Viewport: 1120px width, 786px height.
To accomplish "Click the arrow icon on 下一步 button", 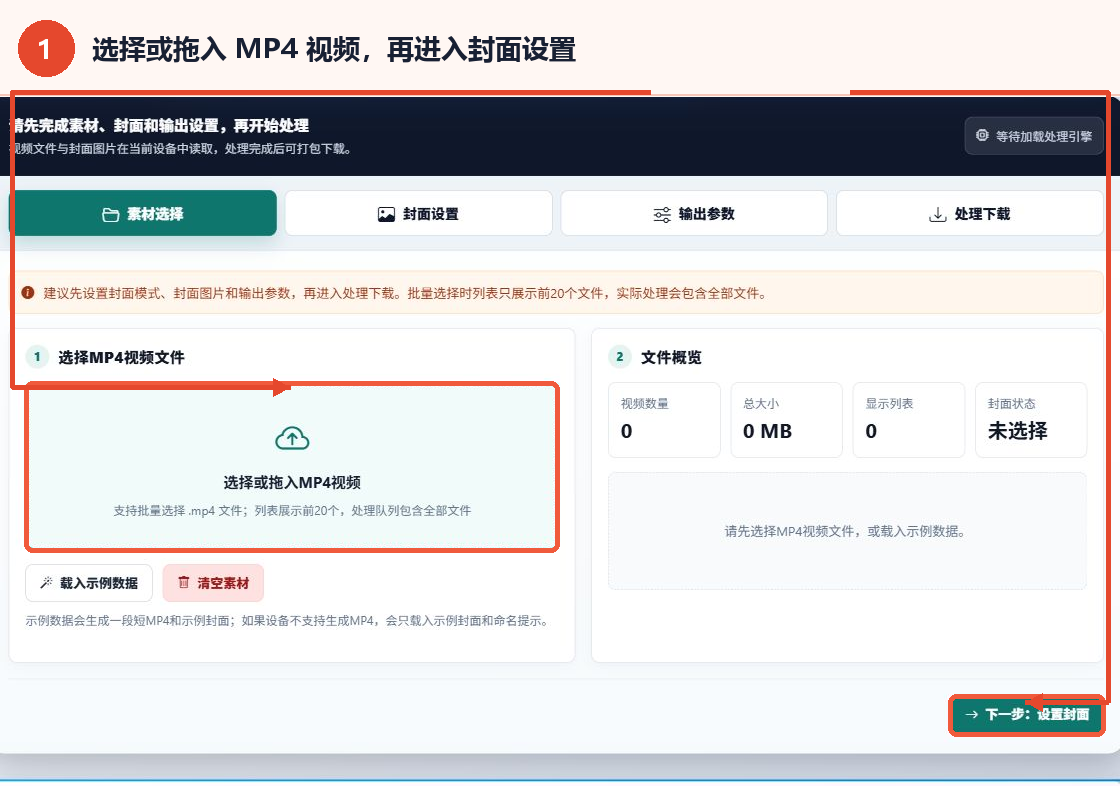I will tap(971, 715).
